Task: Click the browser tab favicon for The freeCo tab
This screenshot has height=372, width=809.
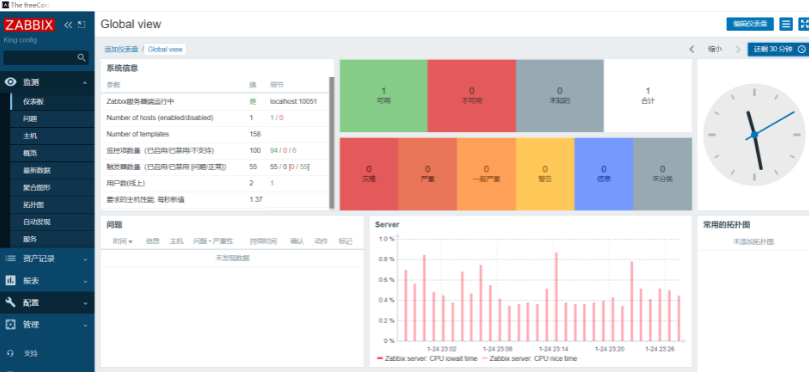Action: (x=5, y=5)
